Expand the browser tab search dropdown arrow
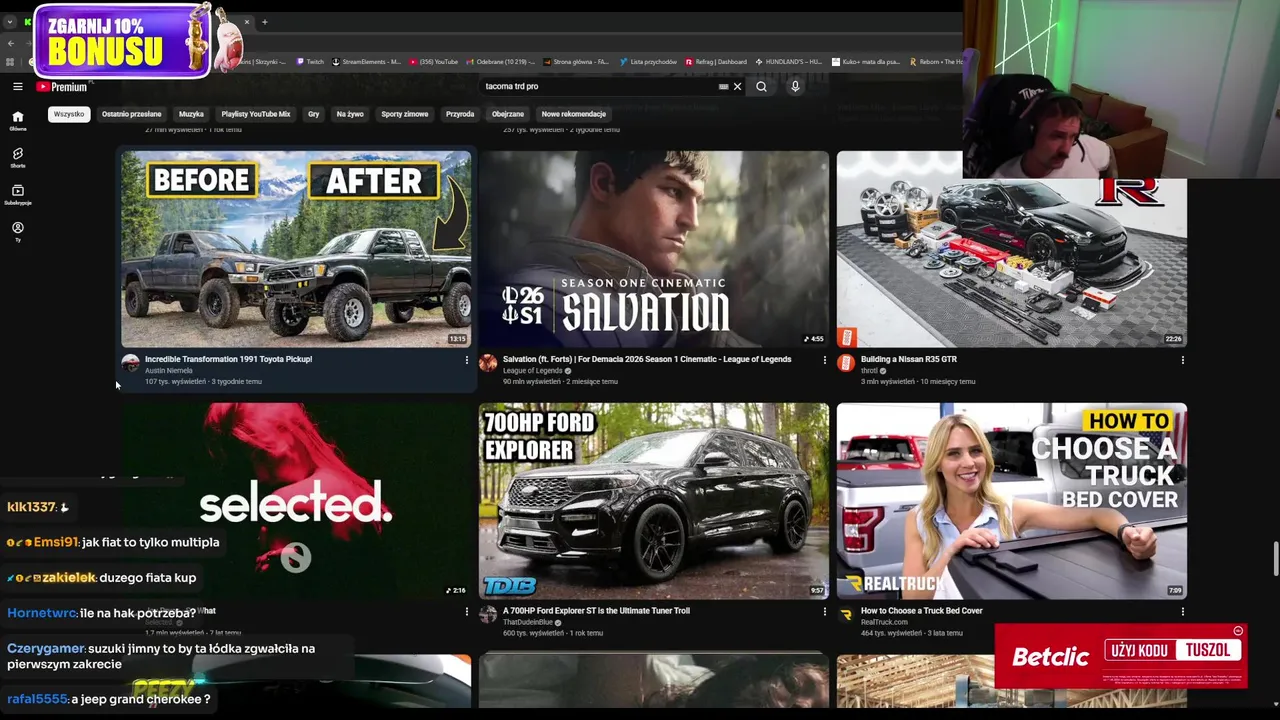Viewport: 1280px width, 720px height. point(9,22)
